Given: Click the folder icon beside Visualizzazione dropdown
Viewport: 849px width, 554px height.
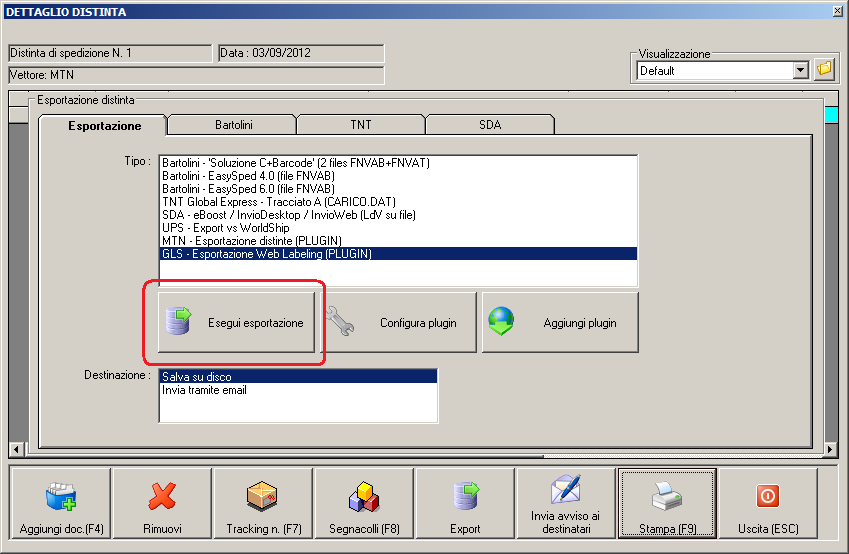Looking at the screenshot, I should [824, 69].
